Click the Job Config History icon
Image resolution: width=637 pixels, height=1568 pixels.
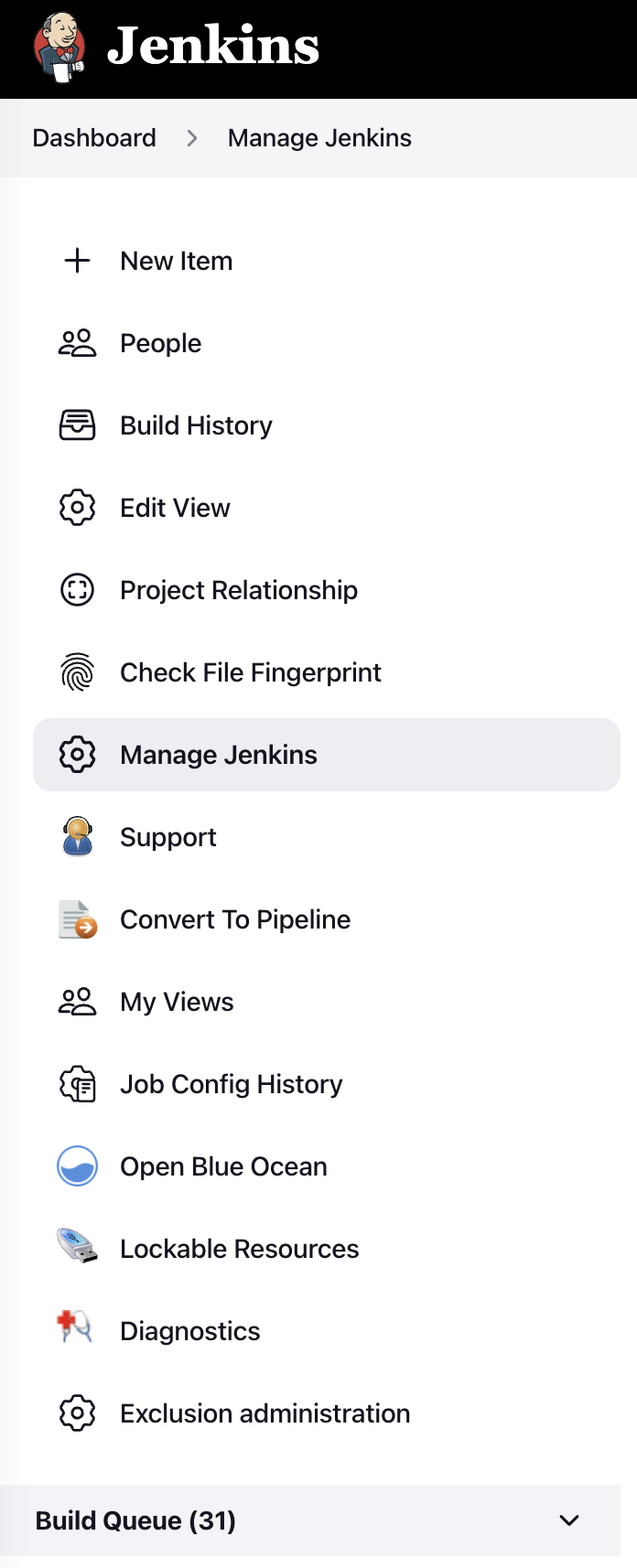point(78,1084)
